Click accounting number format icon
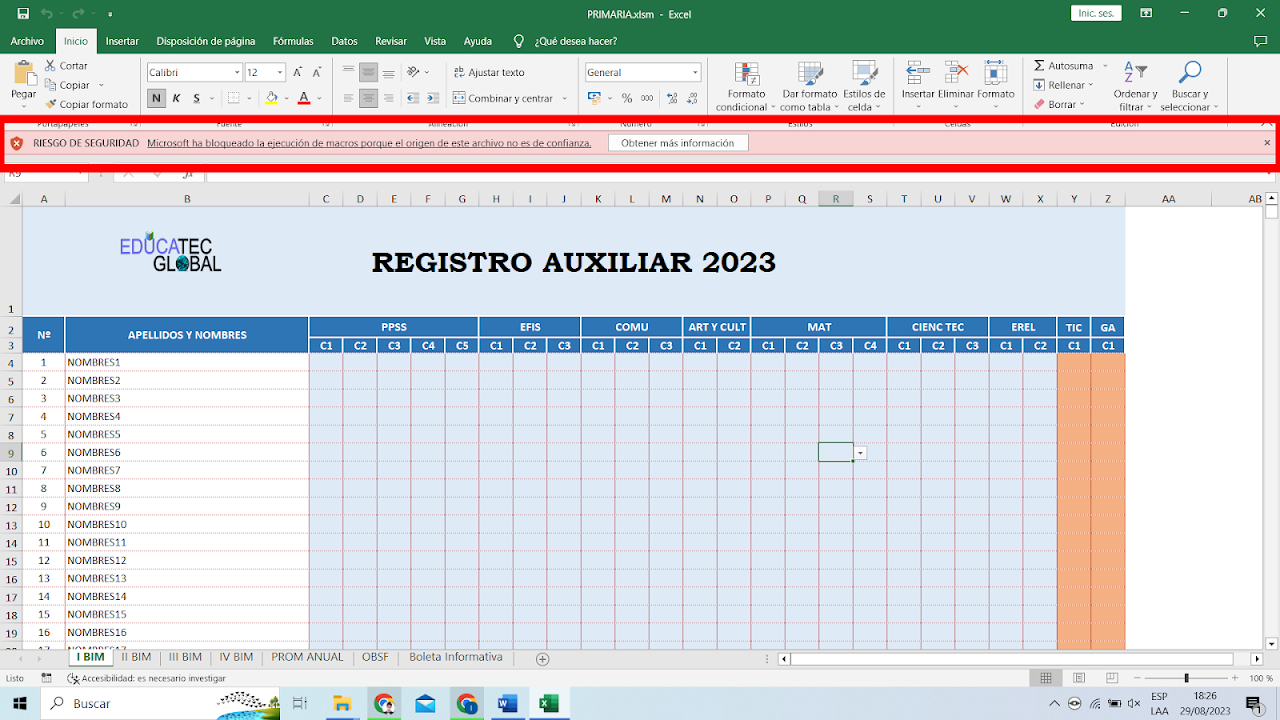1280x720 pixels. pos(594,98)
